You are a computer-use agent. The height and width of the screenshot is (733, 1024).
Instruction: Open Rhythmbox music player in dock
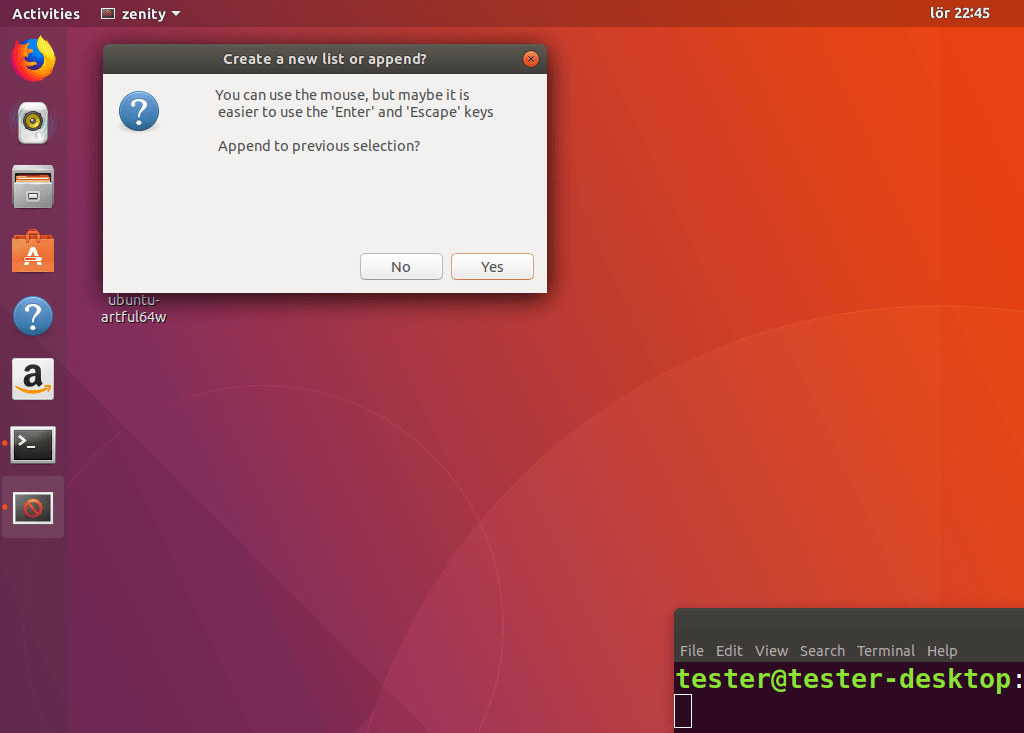[x=33, y=123]
